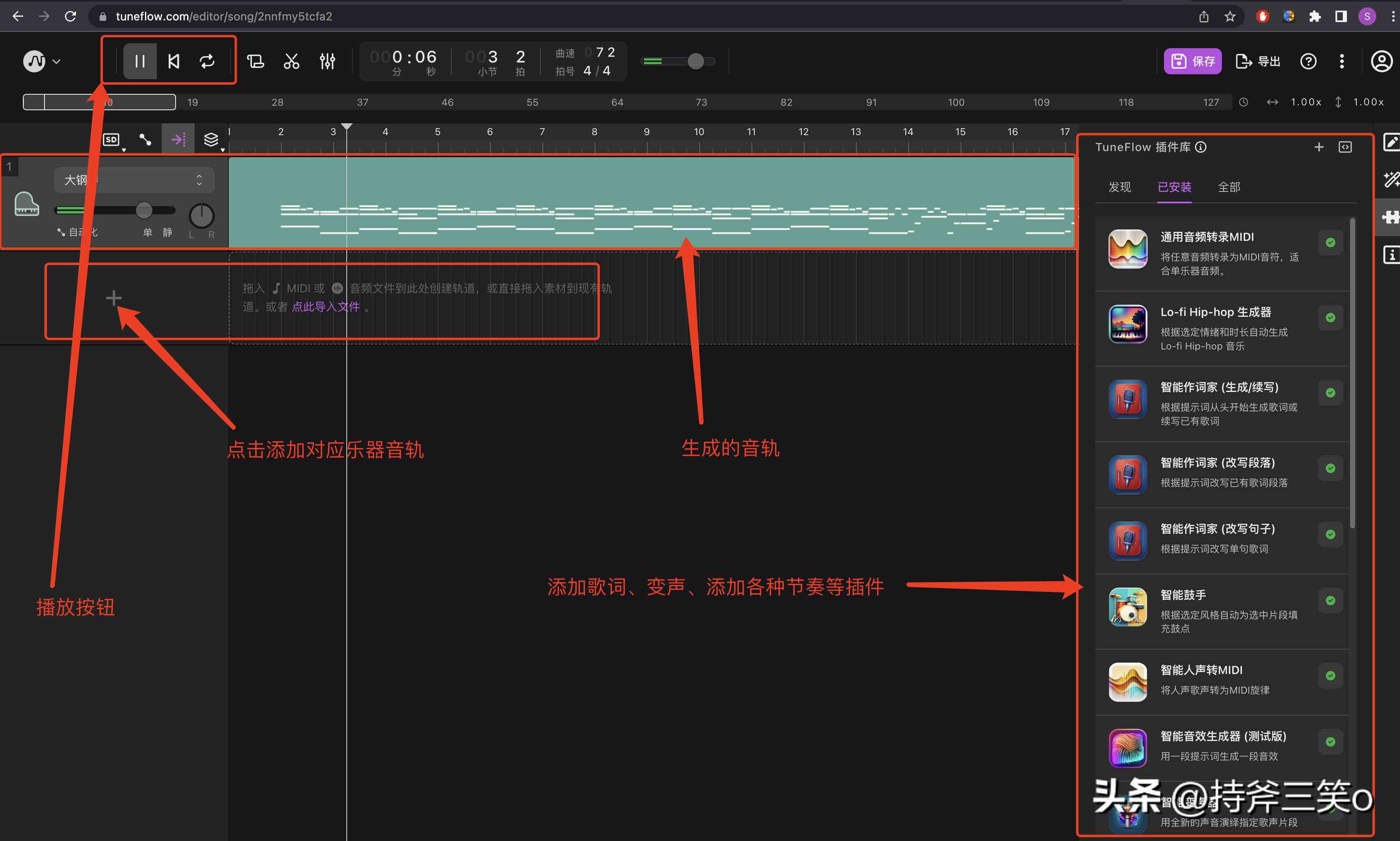
Task: Click the scissors split tool icon
Action: [291, 61]
